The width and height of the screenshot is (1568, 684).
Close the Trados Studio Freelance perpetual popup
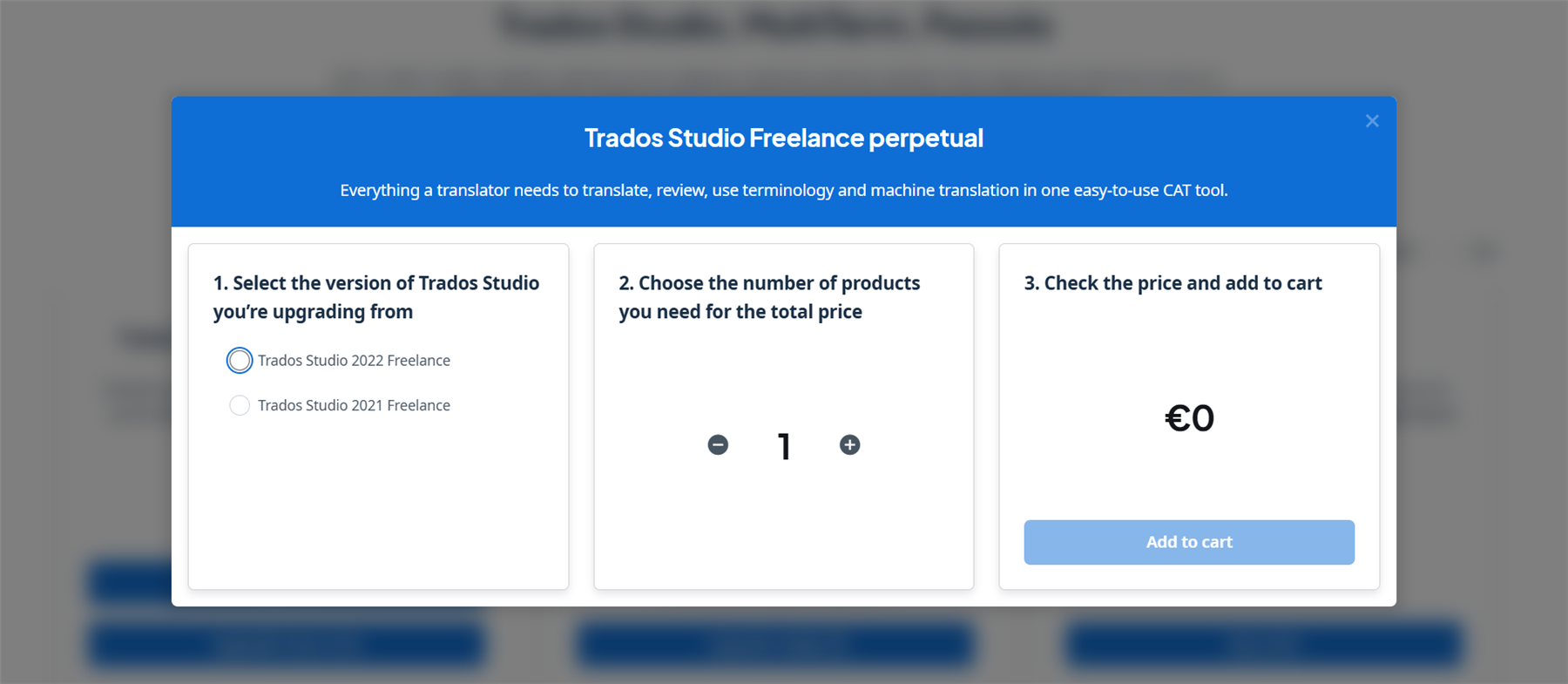tap(1372, 121)
